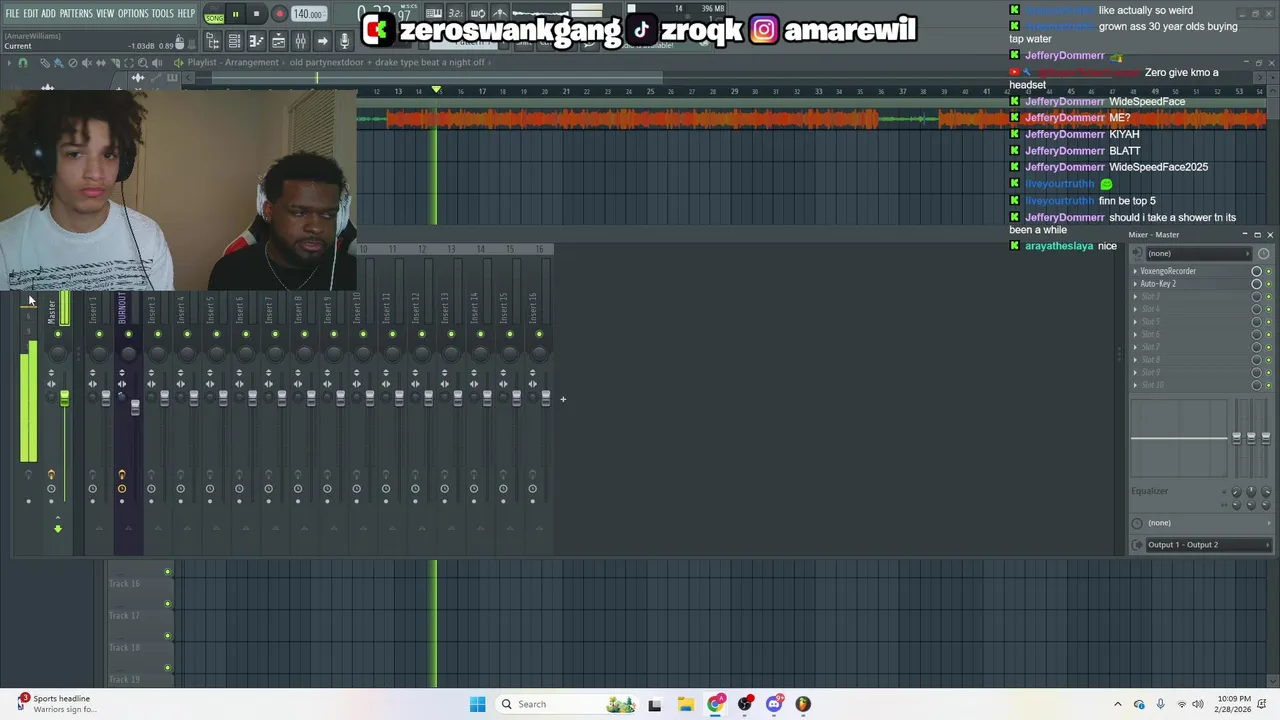Click the red Record button

[279, 14]
